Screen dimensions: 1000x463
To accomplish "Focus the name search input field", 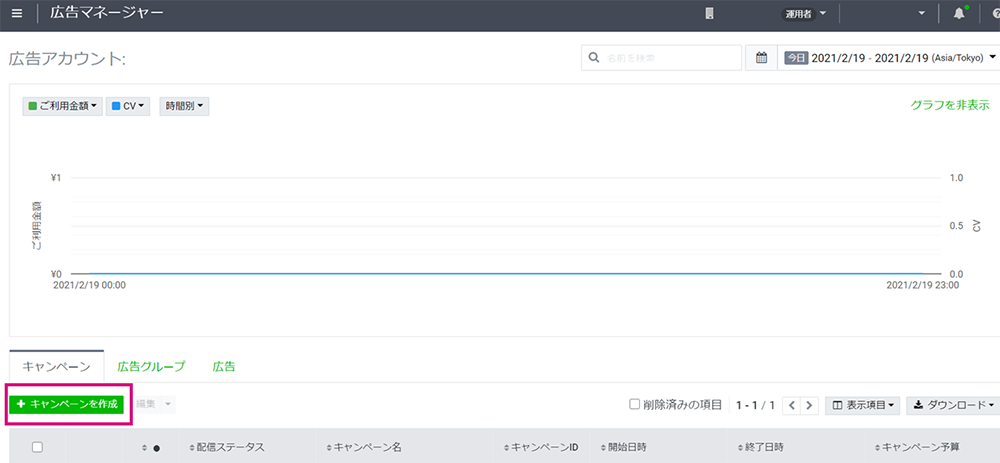I will click(x=661, y=58).
